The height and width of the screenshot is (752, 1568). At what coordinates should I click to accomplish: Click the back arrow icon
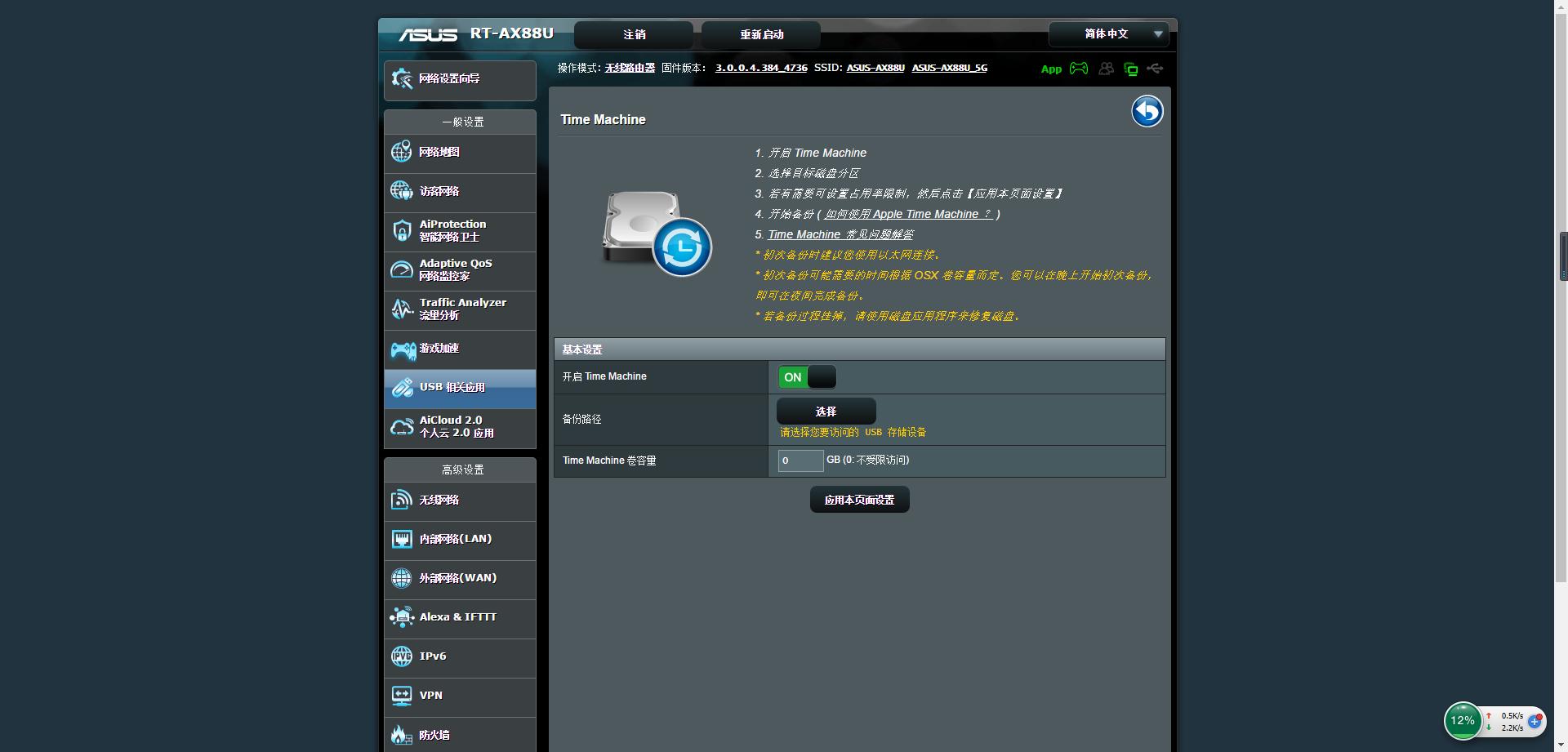(x=1147, y=111)
